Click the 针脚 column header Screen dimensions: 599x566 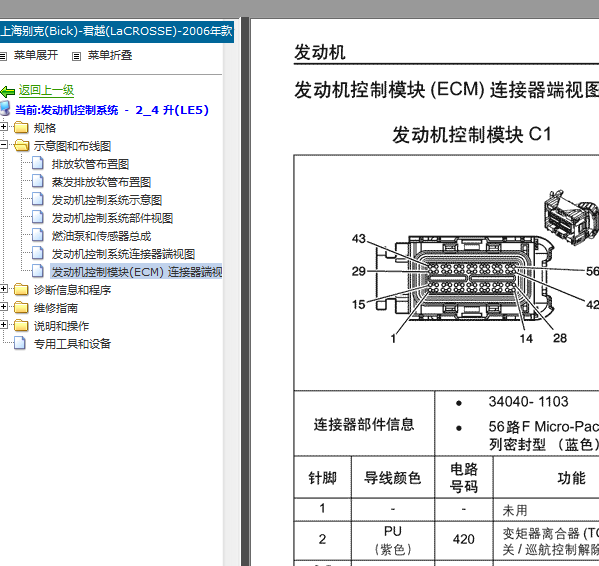[x=322, y=478]
